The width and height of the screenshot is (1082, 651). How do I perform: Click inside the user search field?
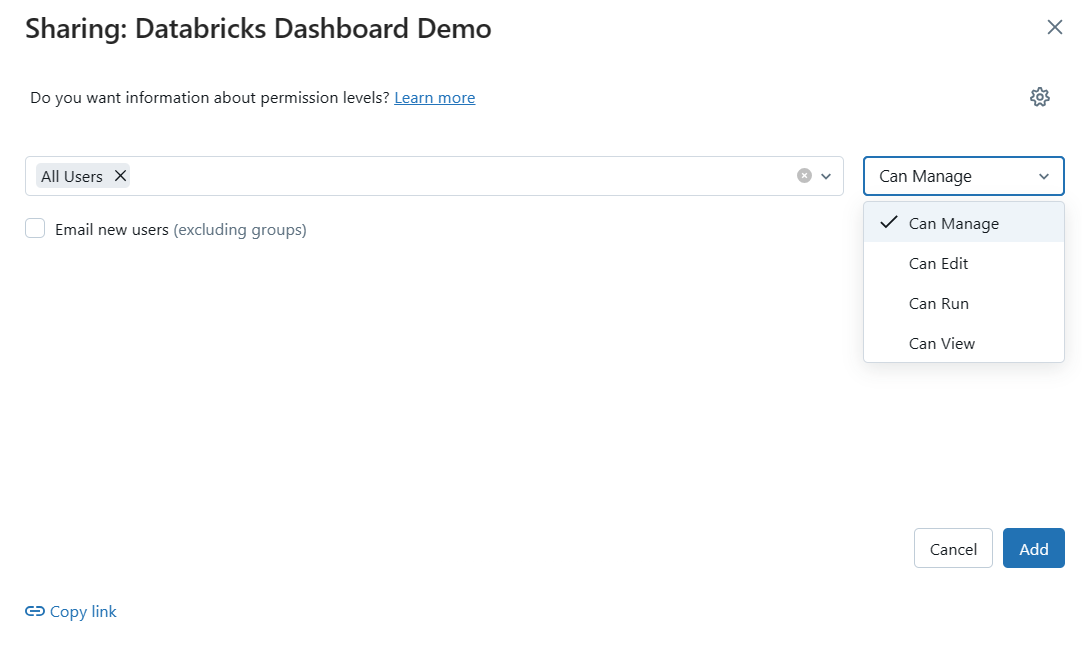tap(450, 175)
